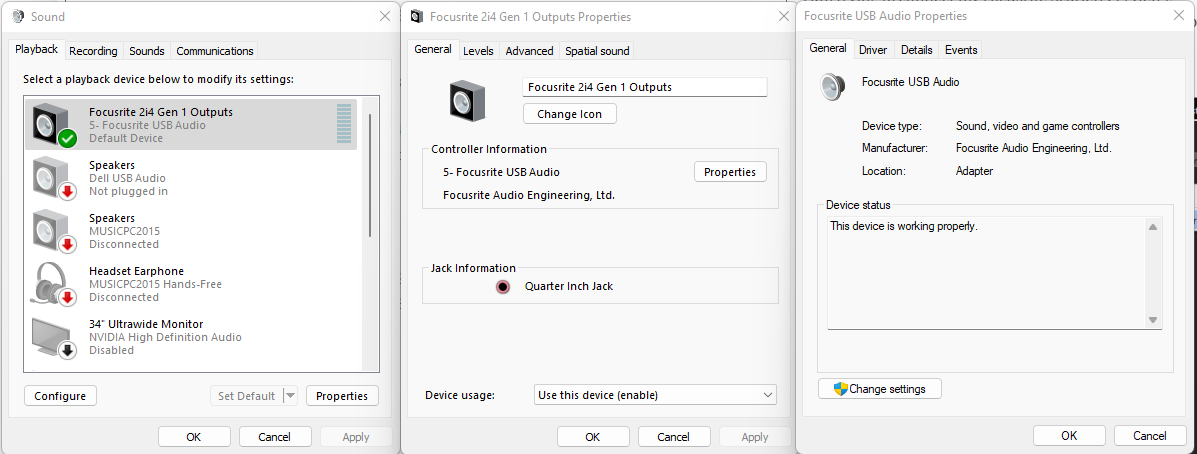Click the Change Icon button
The height and width of the screenshot is (454, 1197).
569,114
